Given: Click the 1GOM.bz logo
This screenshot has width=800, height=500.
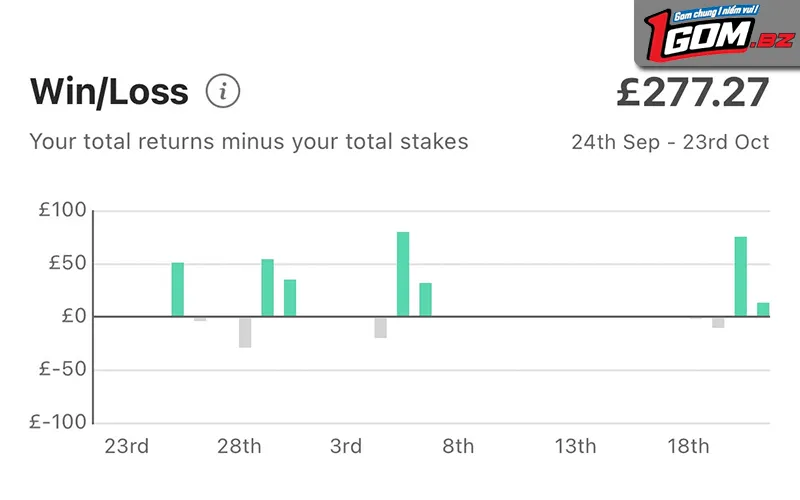Looking at the screenshot, I should click(717, 34).
